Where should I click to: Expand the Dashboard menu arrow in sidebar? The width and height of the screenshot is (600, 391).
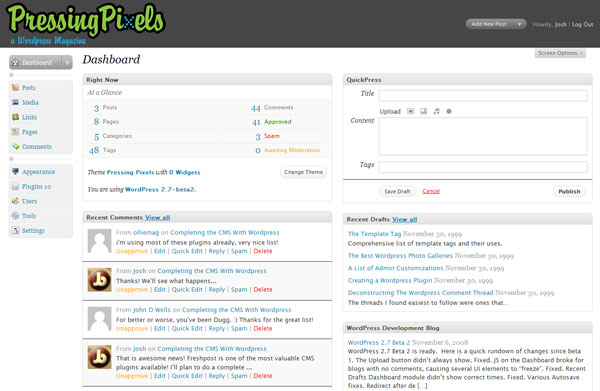click(67, 62)
